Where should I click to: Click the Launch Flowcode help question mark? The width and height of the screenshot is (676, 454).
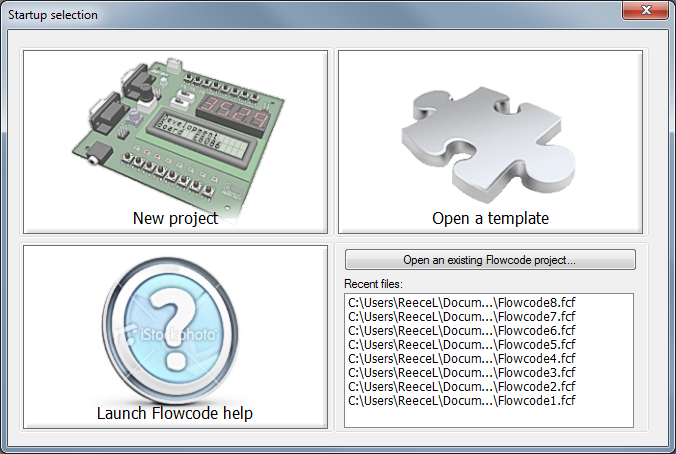point(175,337)
